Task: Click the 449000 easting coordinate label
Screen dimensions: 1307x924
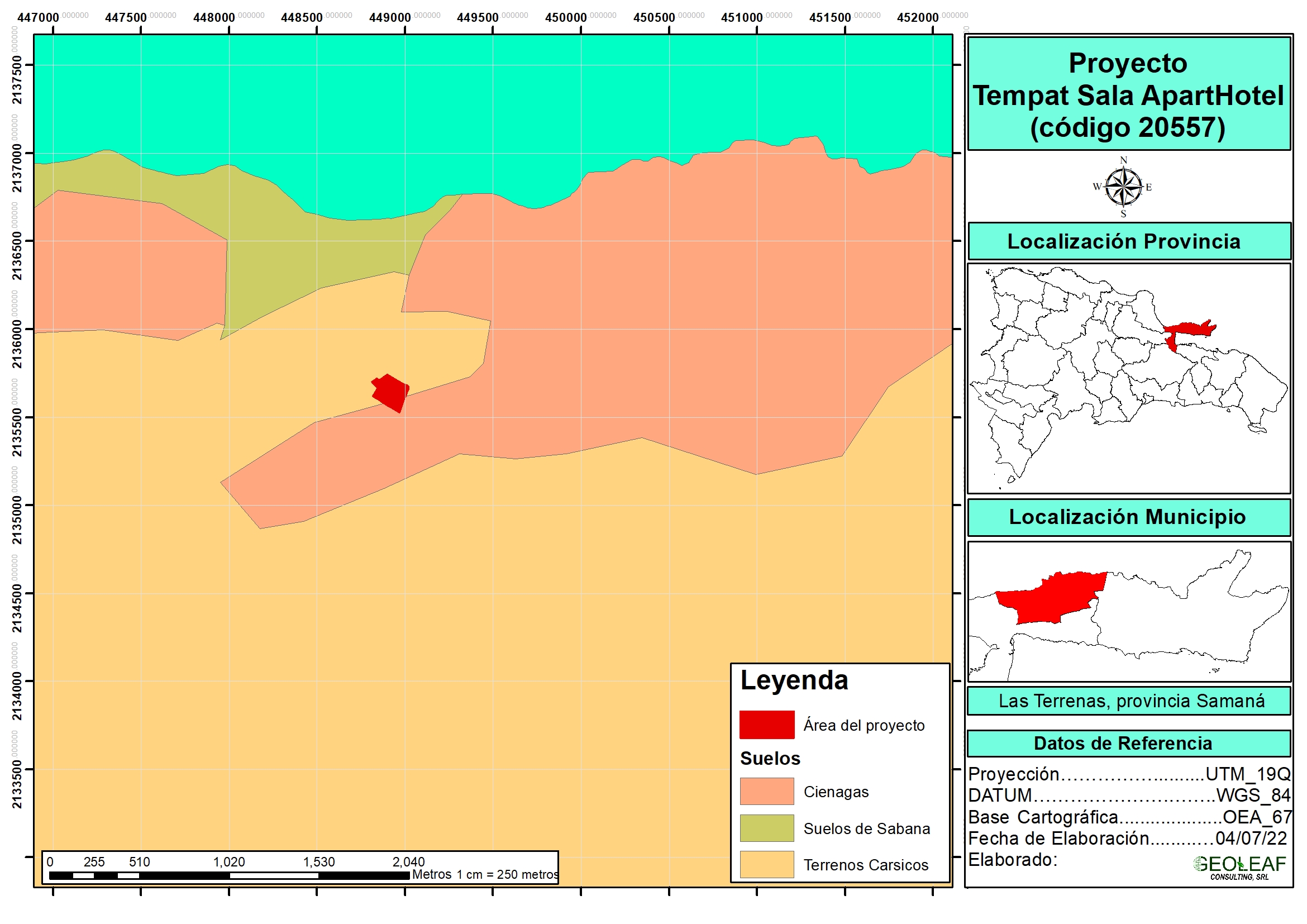Action: [x=390, y=18]
